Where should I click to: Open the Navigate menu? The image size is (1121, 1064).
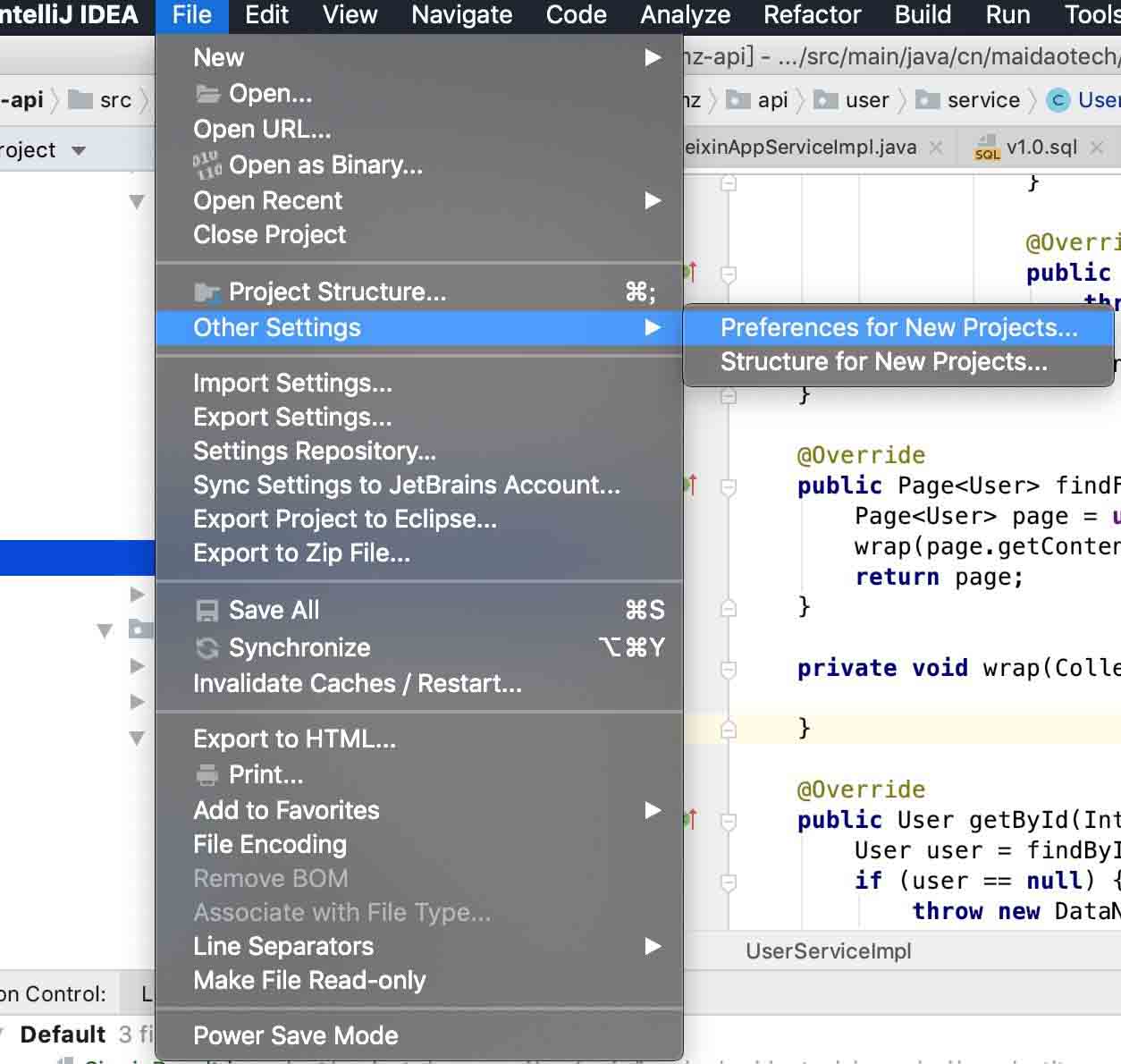(462, 15)
